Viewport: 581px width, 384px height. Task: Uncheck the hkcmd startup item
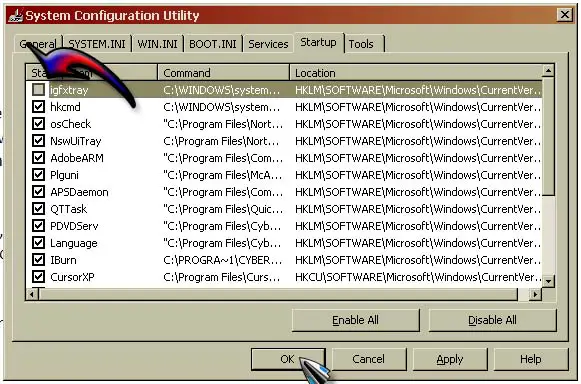tap(38, 107)
